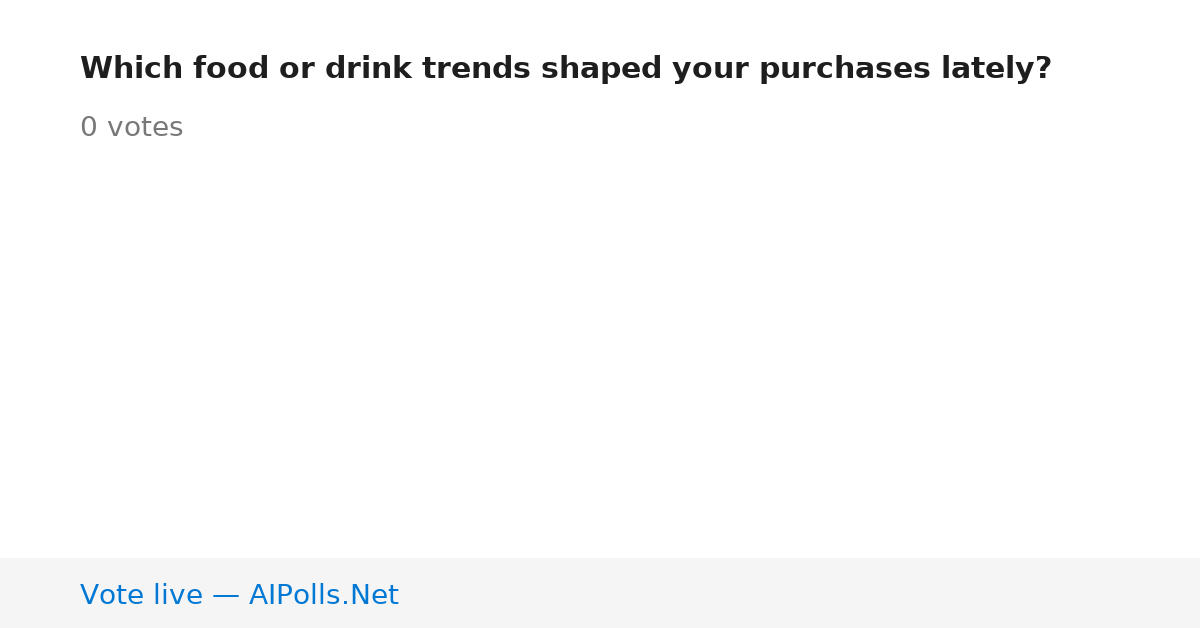This screenshot has height=628, width=1200.
Task: Click the poll question heading
Action: [x=566, y=69]
